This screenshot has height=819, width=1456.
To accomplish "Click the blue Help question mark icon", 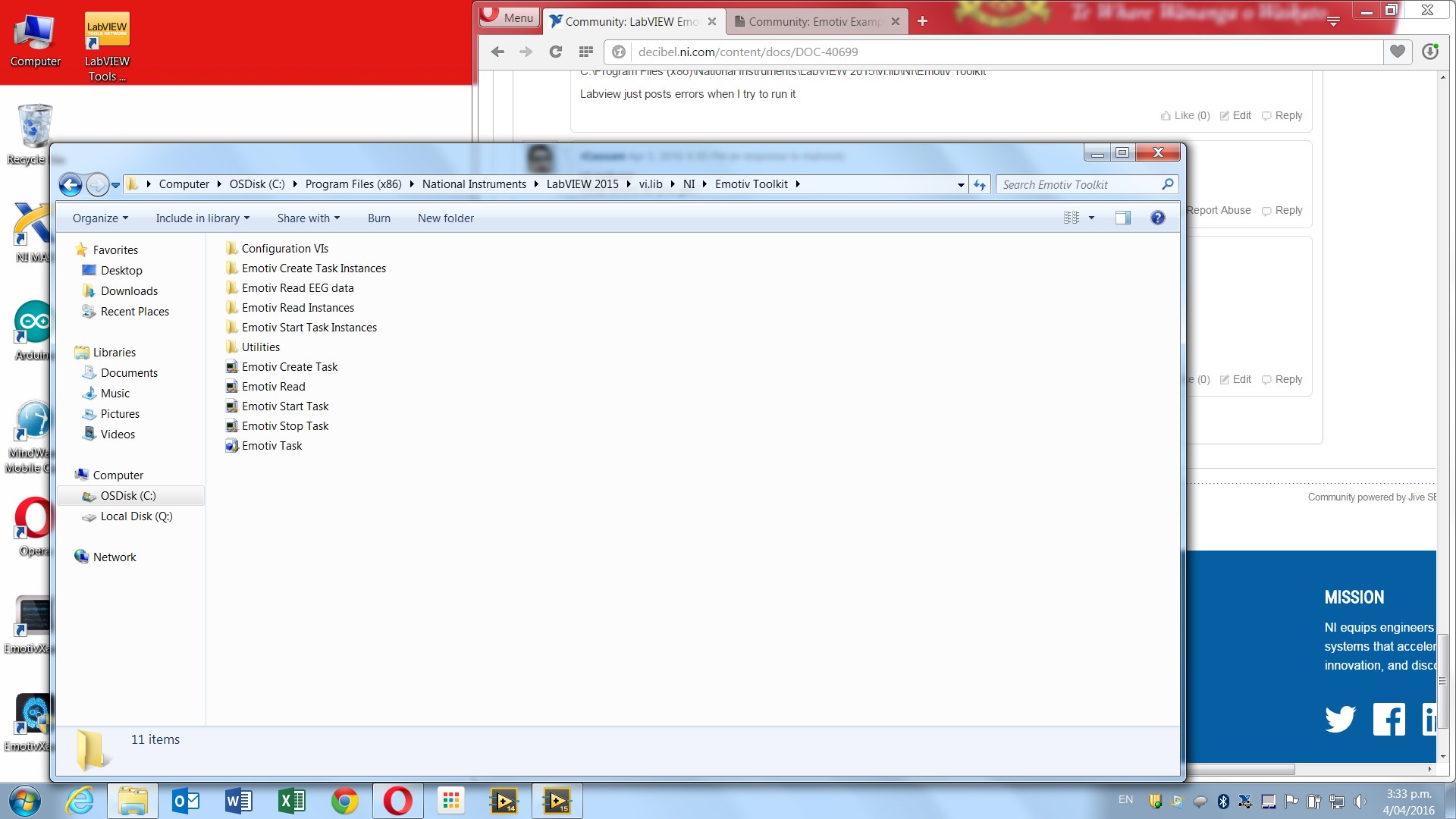I will (1157, 218).
